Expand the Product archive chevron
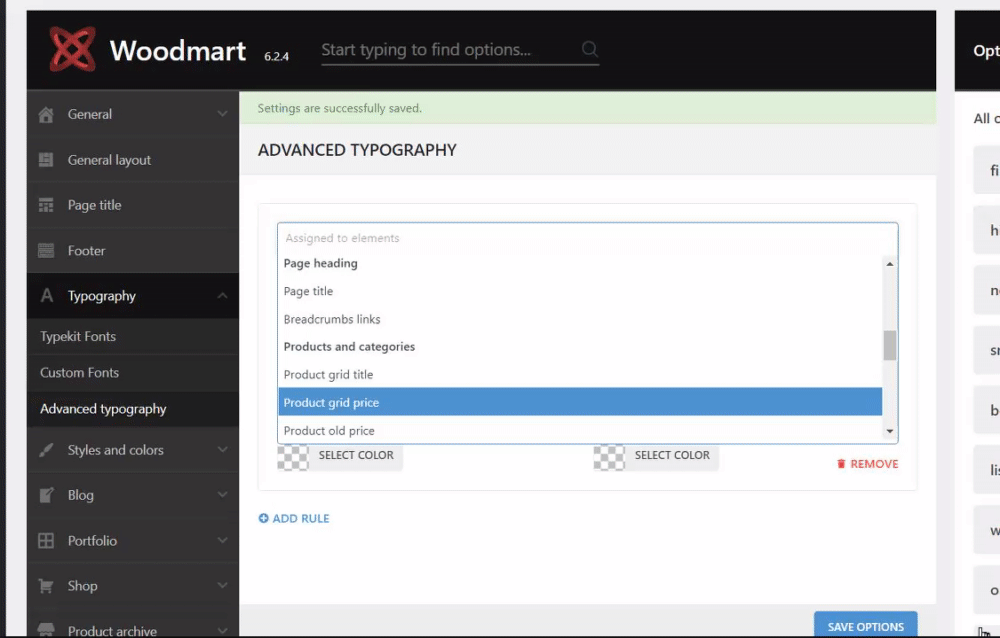The width and height of the screenshot is (1000, 638). coord(222,630)
